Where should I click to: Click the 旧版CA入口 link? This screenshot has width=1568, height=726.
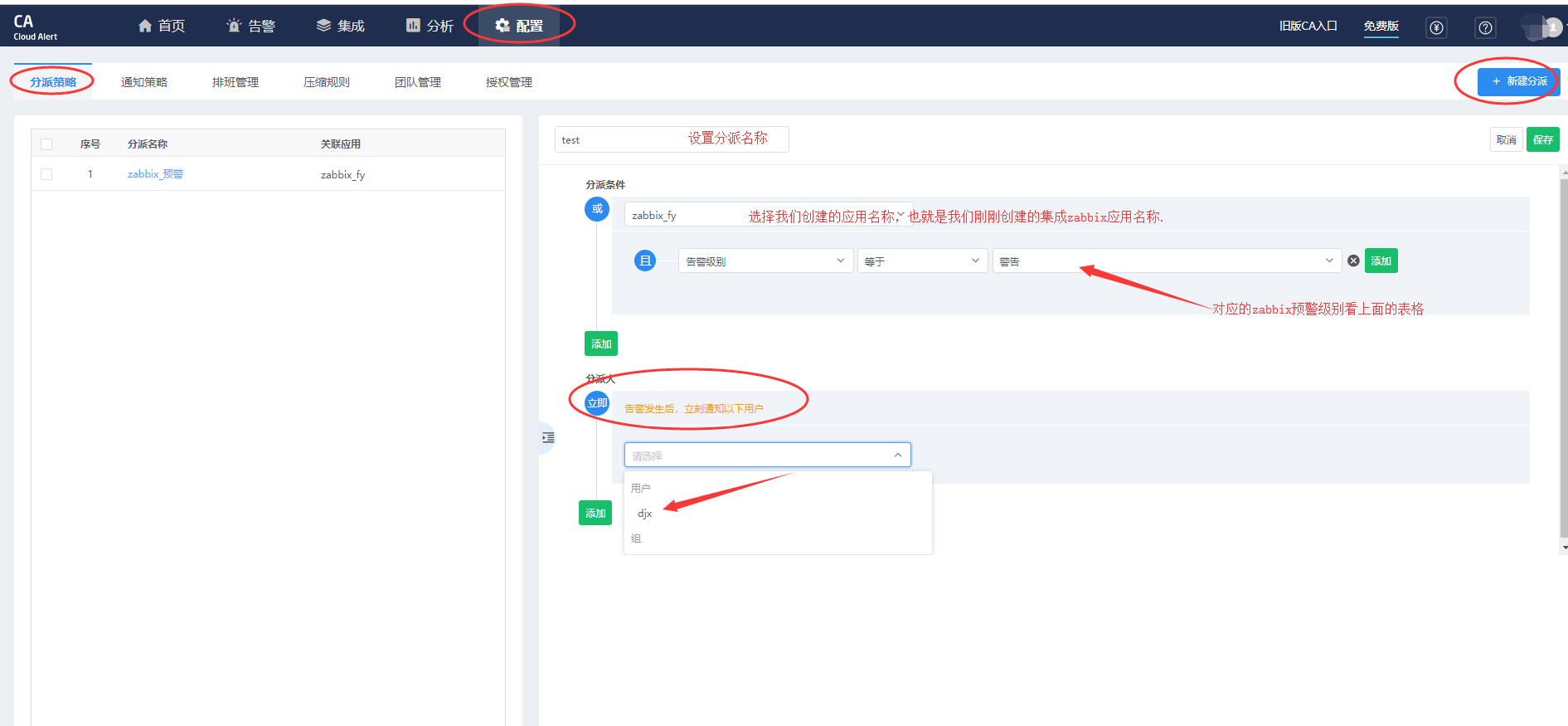[x=1308, y=26]
